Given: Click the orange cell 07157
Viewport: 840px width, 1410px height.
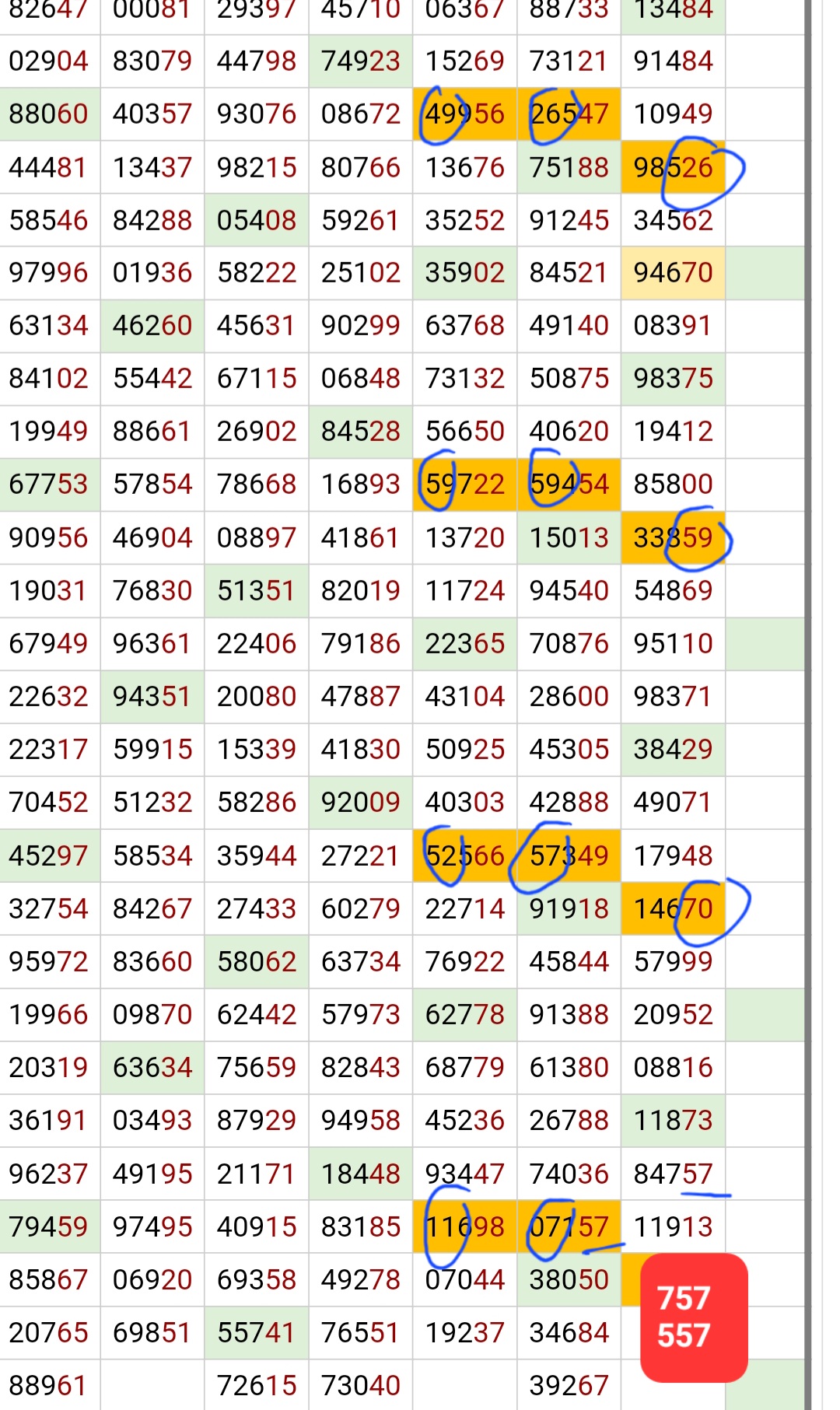Looking at the screenshot, I should 569,1226.
